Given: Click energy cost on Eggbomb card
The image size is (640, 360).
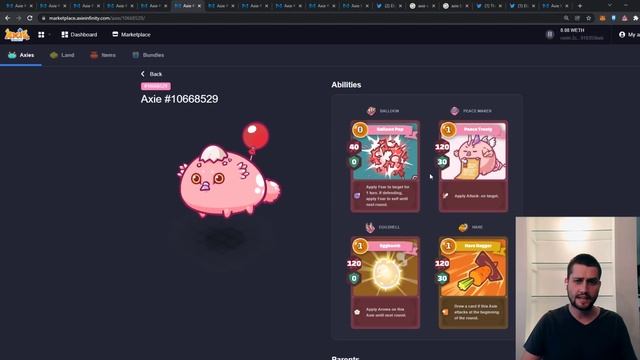Looking at the screenshot, I should (x=360, y=246).
